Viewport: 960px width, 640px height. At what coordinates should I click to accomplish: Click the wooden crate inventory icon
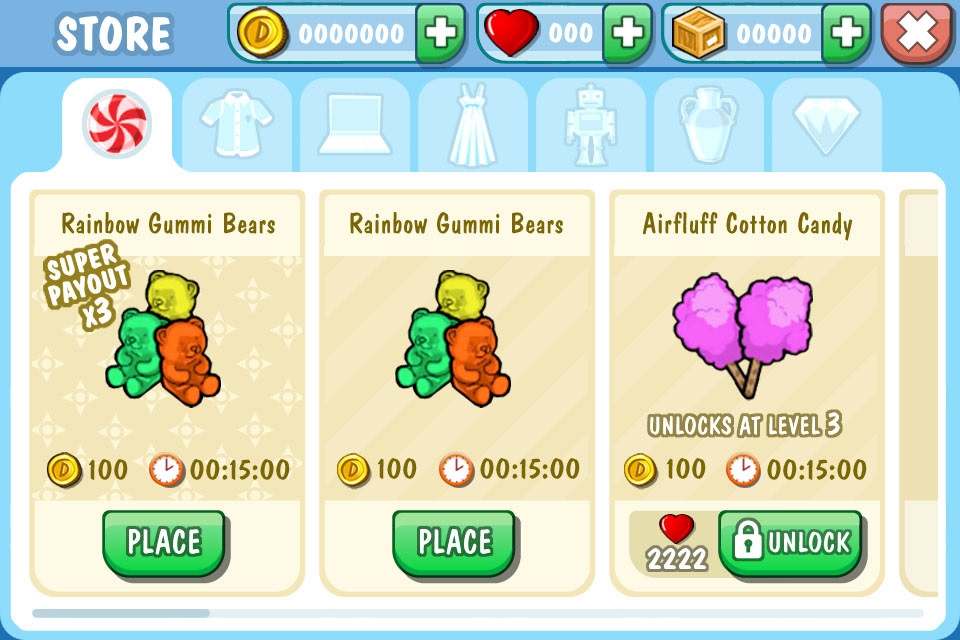pyautogui.click(x=698, y=32)
